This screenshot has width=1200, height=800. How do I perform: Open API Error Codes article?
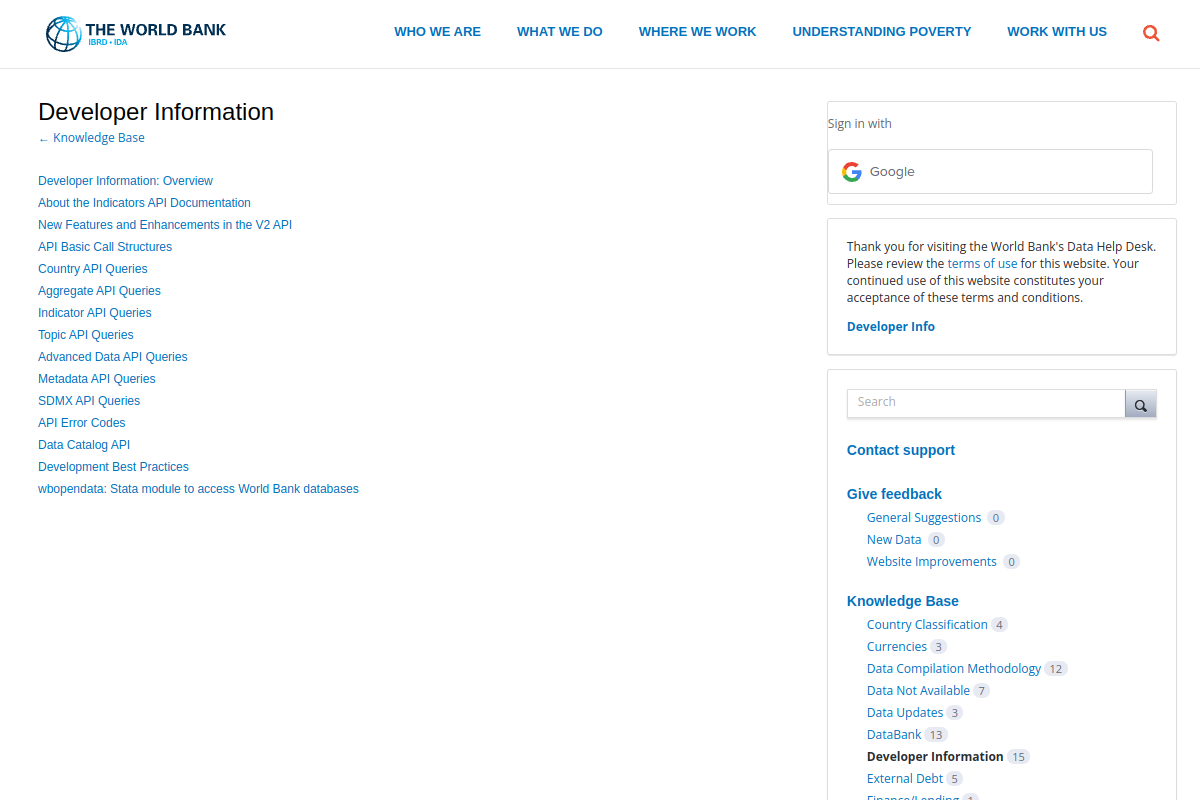(x=82, y=423)
